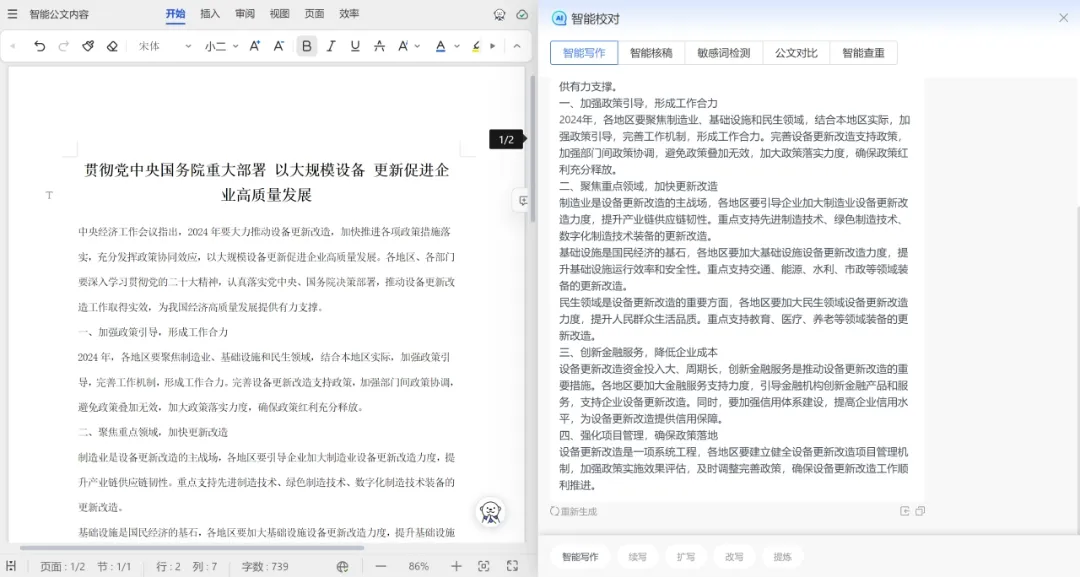Toggle underline formatting button

coord(355,46)
